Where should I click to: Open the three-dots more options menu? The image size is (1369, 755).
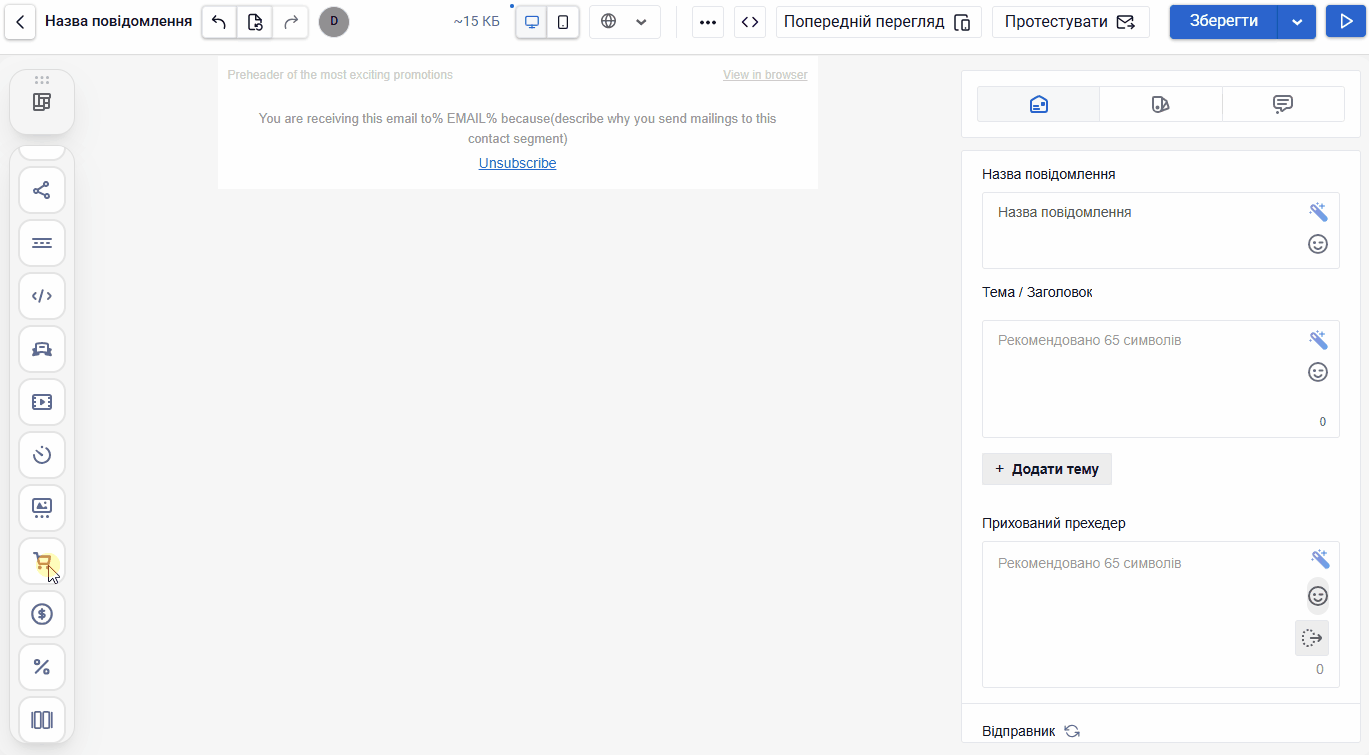pos(708,22)
